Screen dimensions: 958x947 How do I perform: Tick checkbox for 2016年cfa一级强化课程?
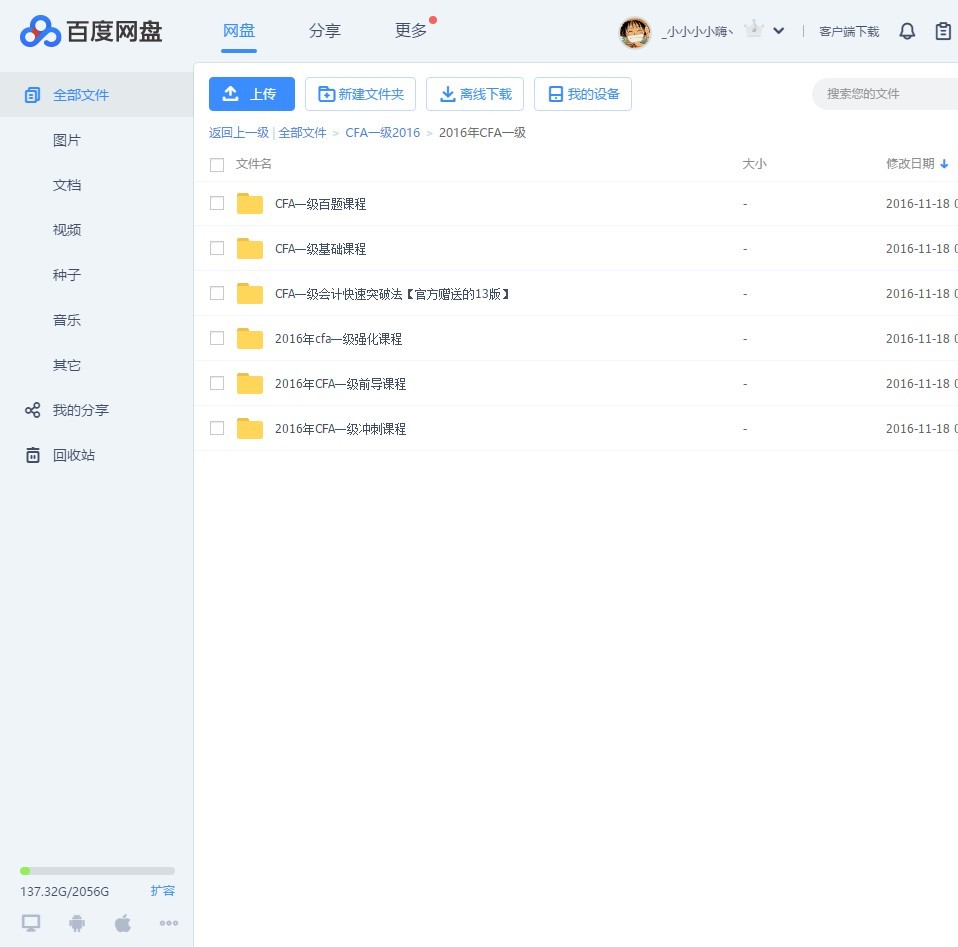tap(217, 338)
